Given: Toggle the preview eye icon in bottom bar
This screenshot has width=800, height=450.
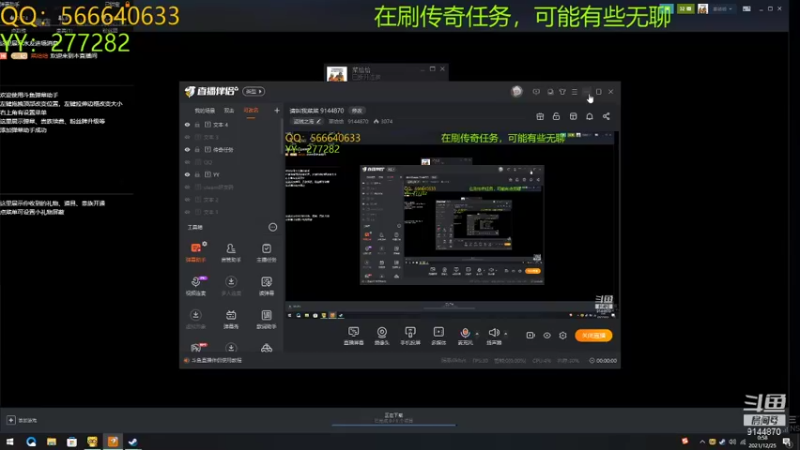Looking at the screenshot, I should [x=547, y=335].
